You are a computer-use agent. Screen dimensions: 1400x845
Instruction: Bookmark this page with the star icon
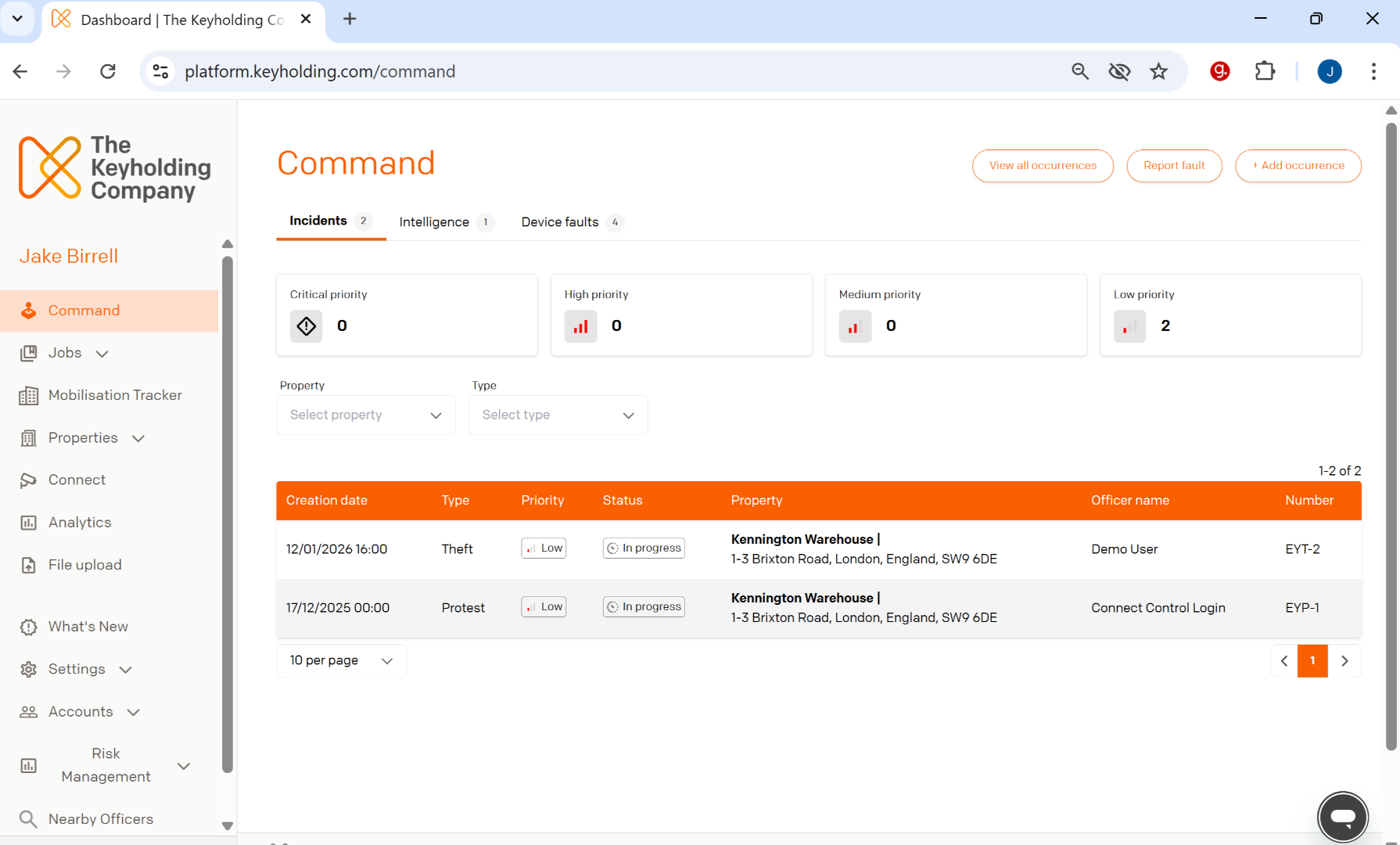1158,71
